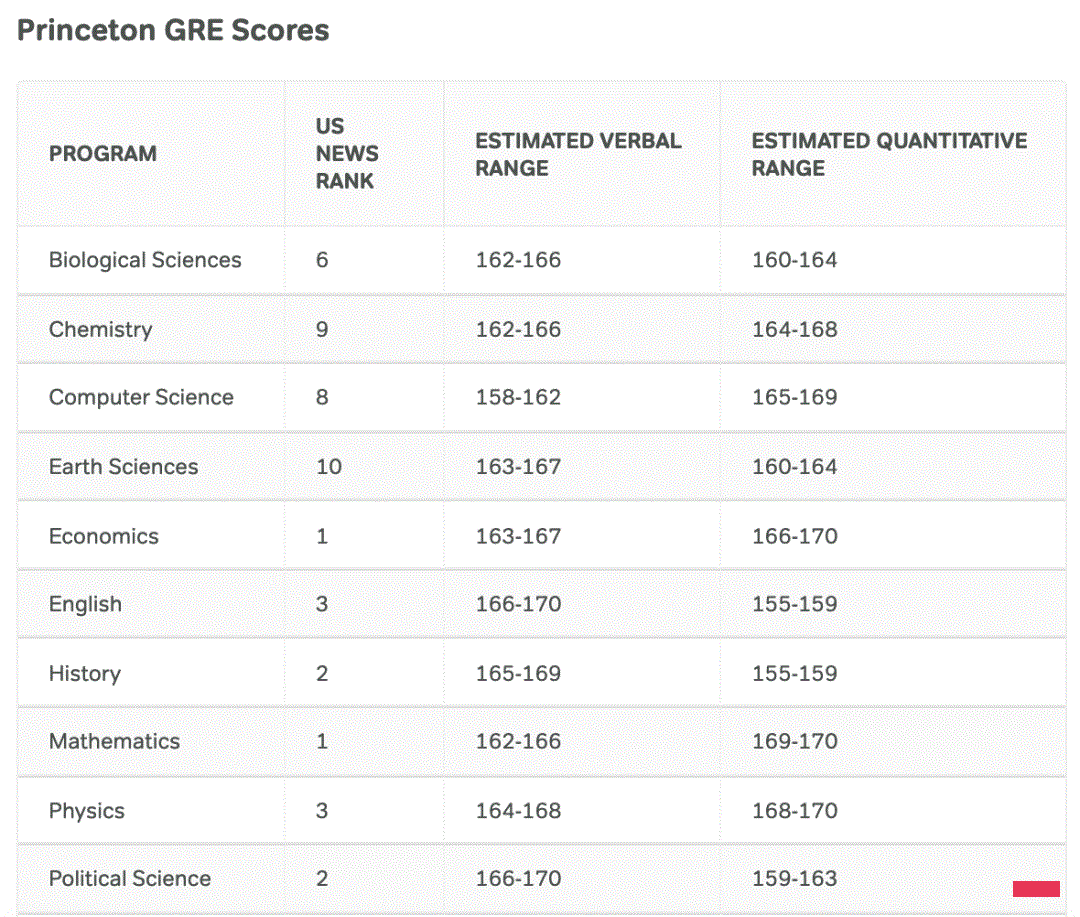
Task: Select rank 2 in the Political Science row
Action: (x=322, y=878)
